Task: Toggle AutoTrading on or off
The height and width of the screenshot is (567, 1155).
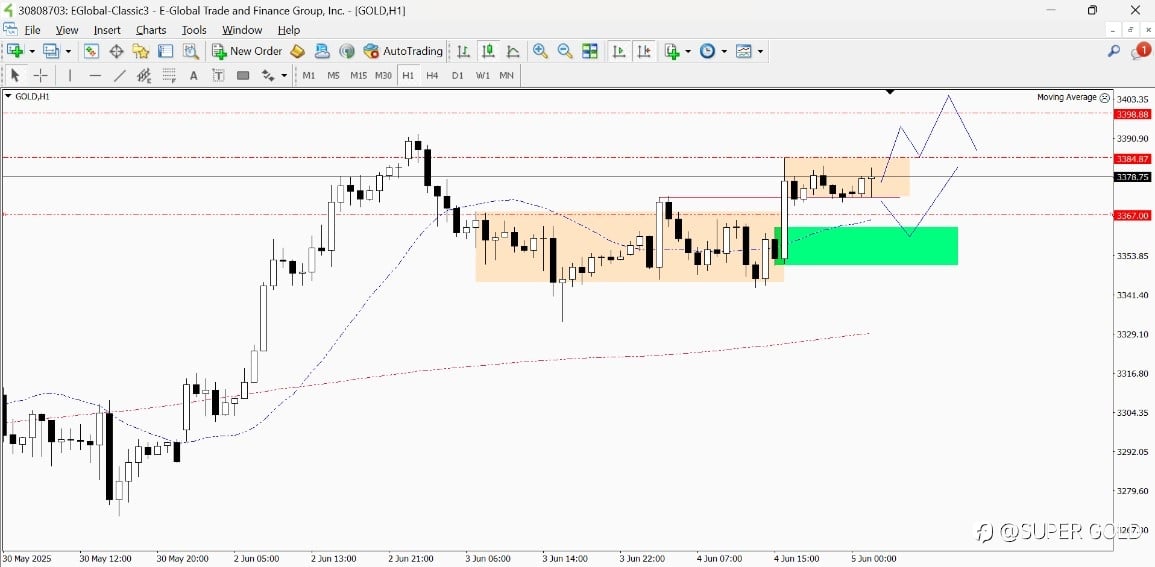Action: (x=404, y=51)
